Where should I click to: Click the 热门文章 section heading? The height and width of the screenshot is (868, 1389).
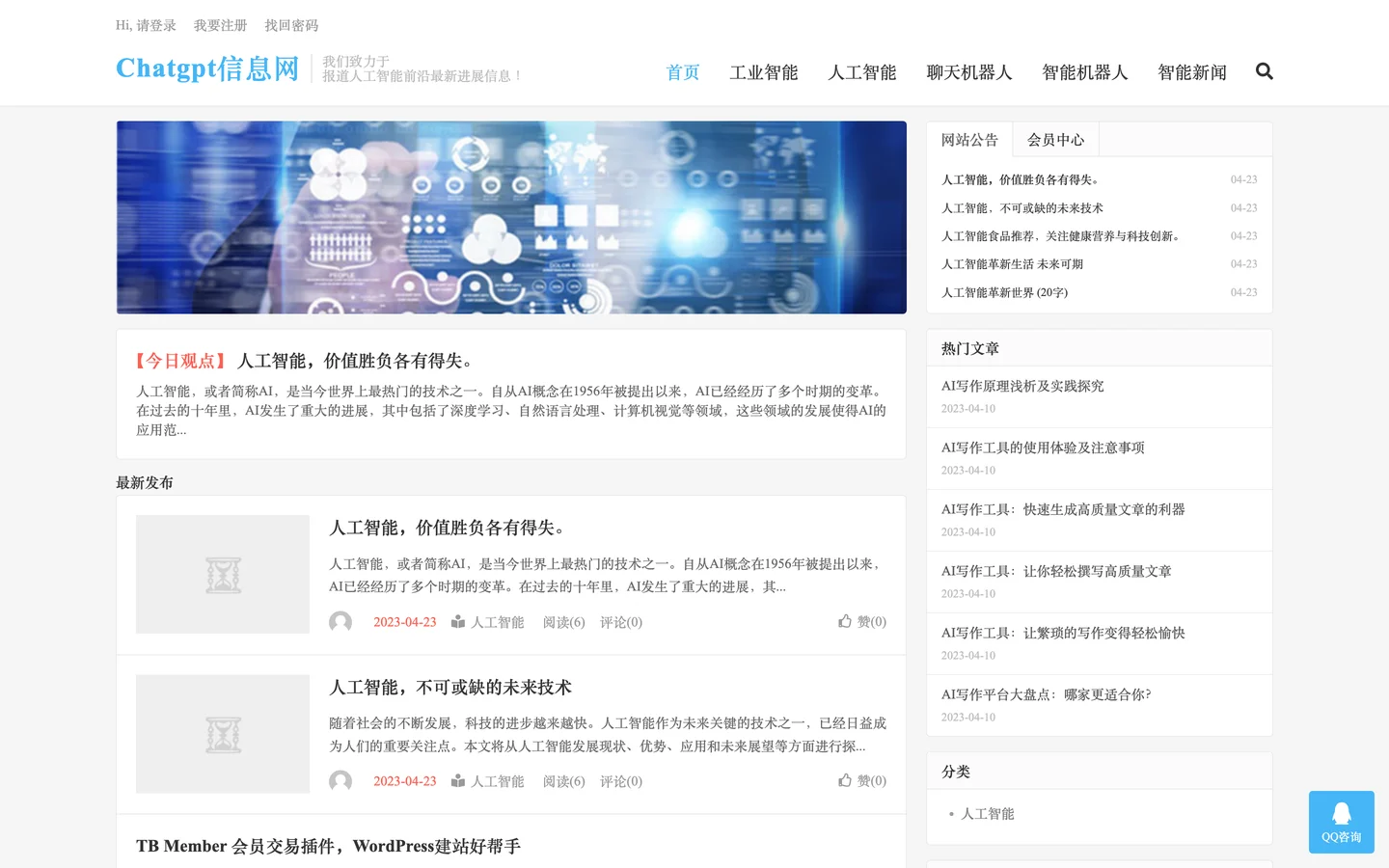click(x=970, y=348)
